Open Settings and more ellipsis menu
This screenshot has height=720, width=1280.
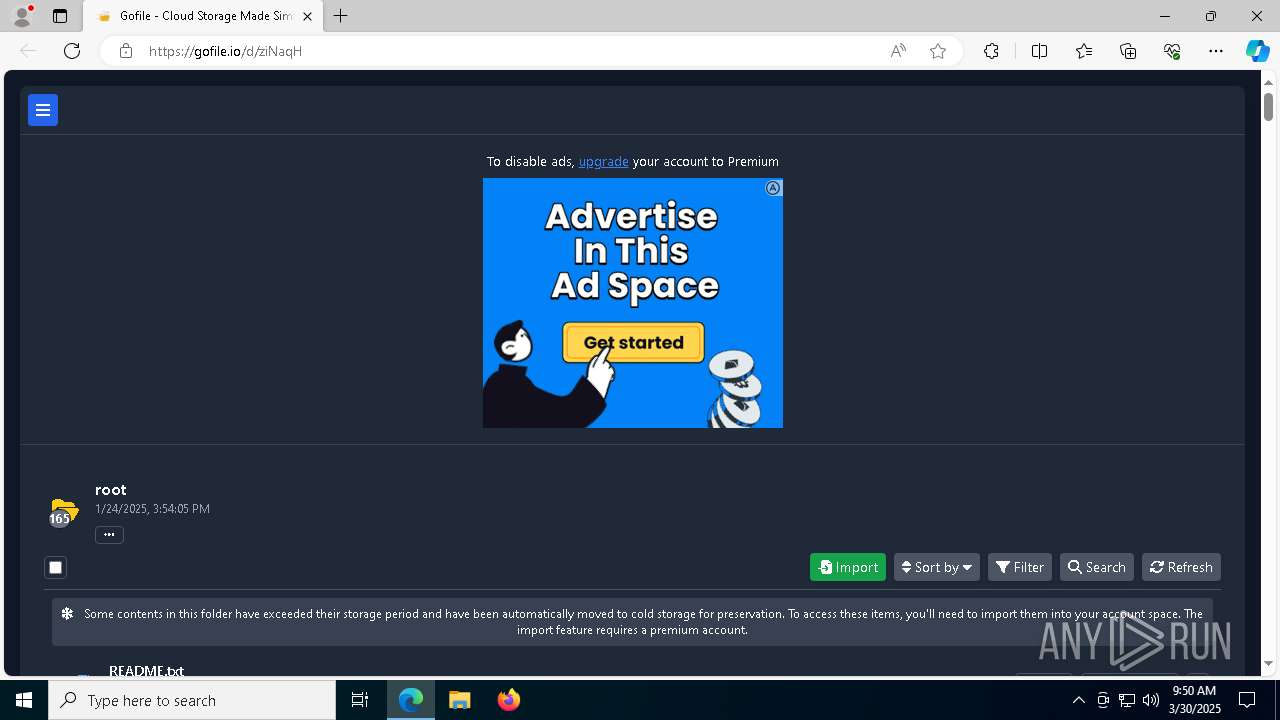(x=1216, y=51)
